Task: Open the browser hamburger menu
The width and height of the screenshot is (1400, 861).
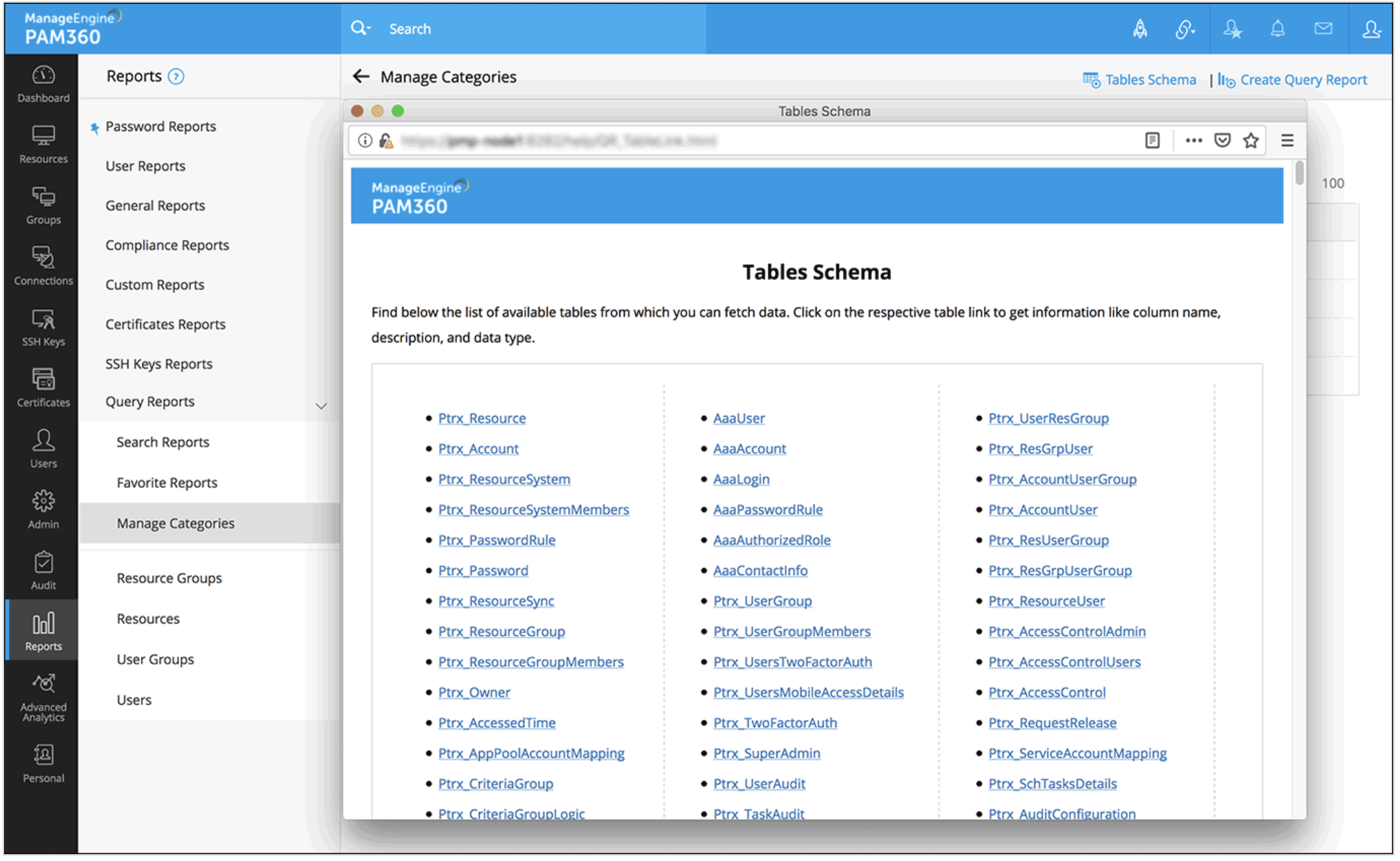Action: (x=1287, y=141)
